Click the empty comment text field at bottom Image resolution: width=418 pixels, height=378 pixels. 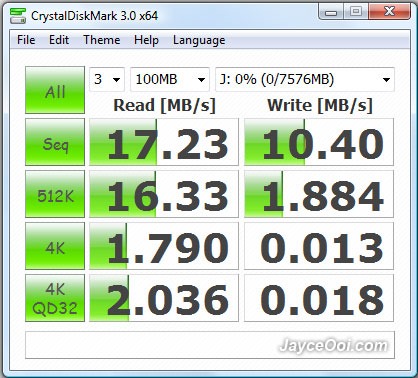(210, 345)
